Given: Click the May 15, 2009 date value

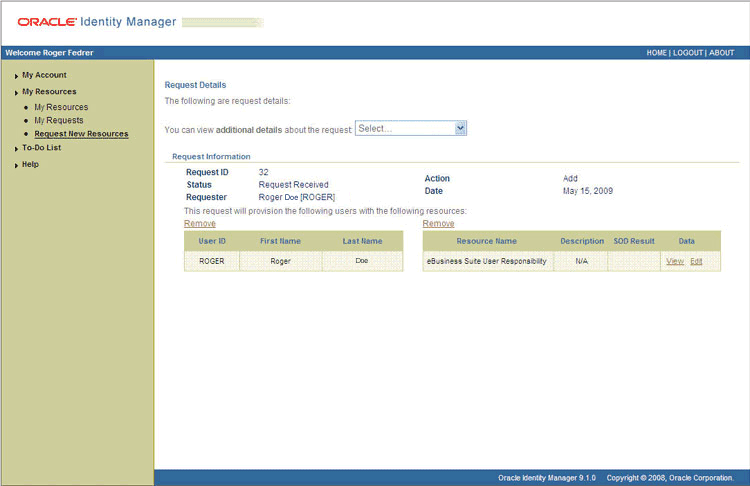Looking at the screenshot, I should [587, 191].
